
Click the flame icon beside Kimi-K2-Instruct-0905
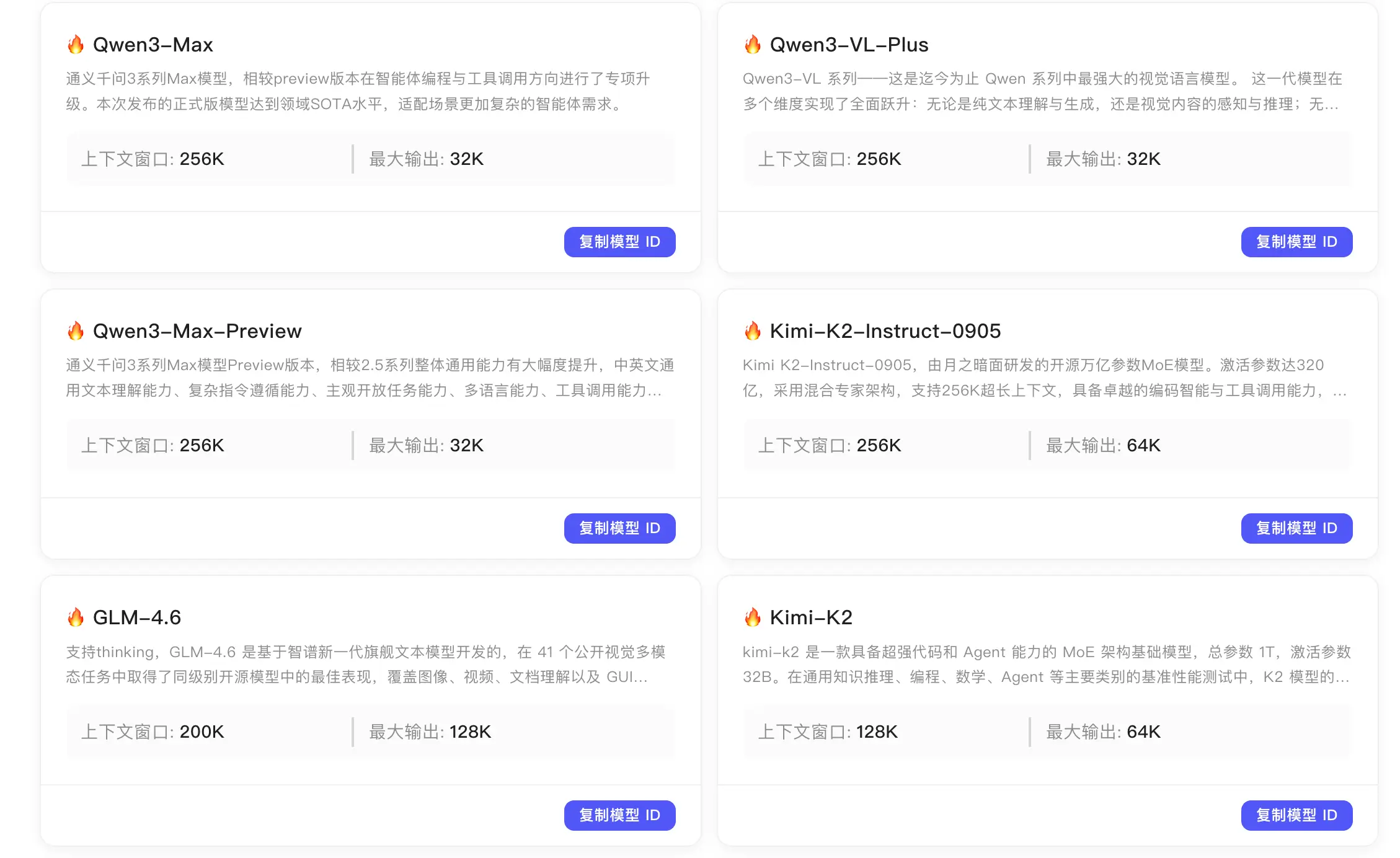coord(753,331)
